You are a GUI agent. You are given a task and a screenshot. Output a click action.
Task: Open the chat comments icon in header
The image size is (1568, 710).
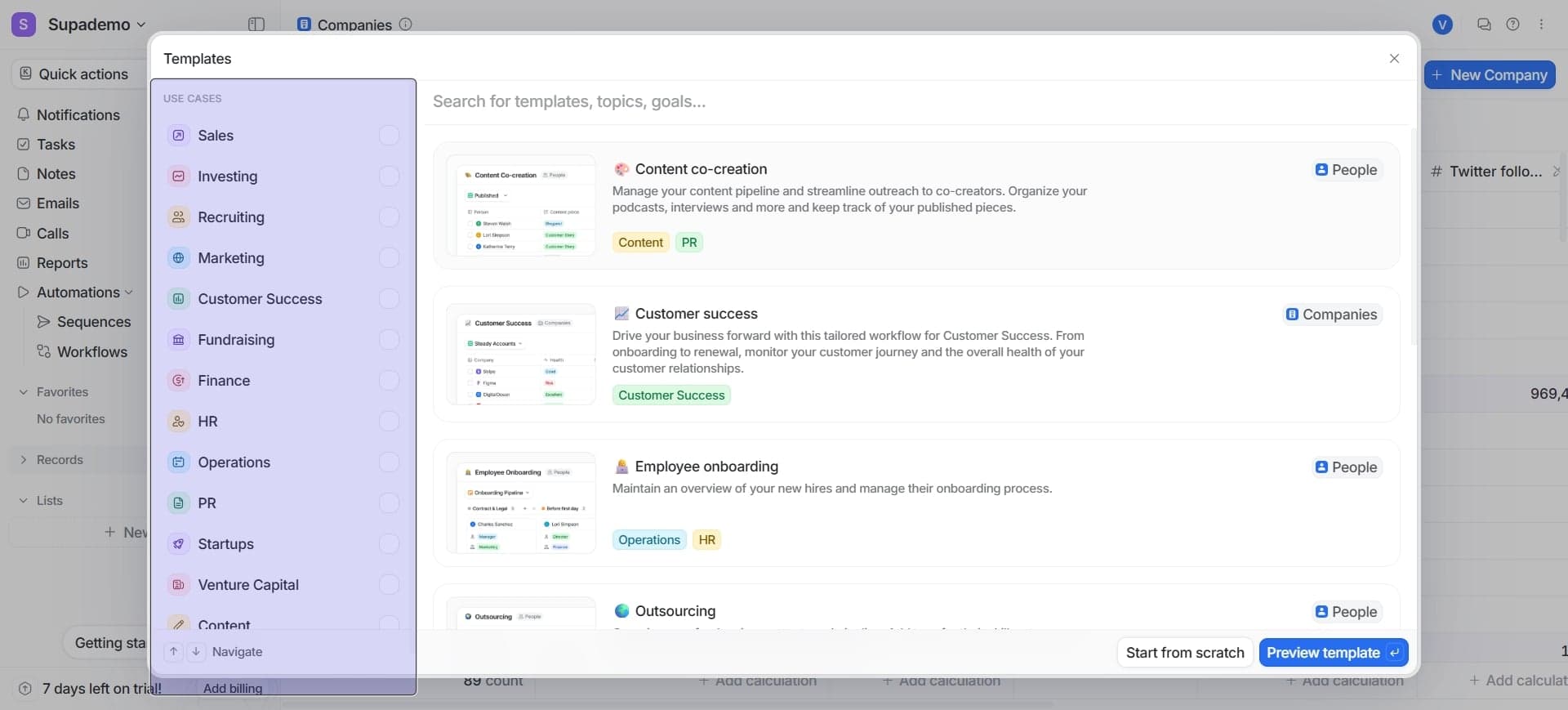[1484, 25]
